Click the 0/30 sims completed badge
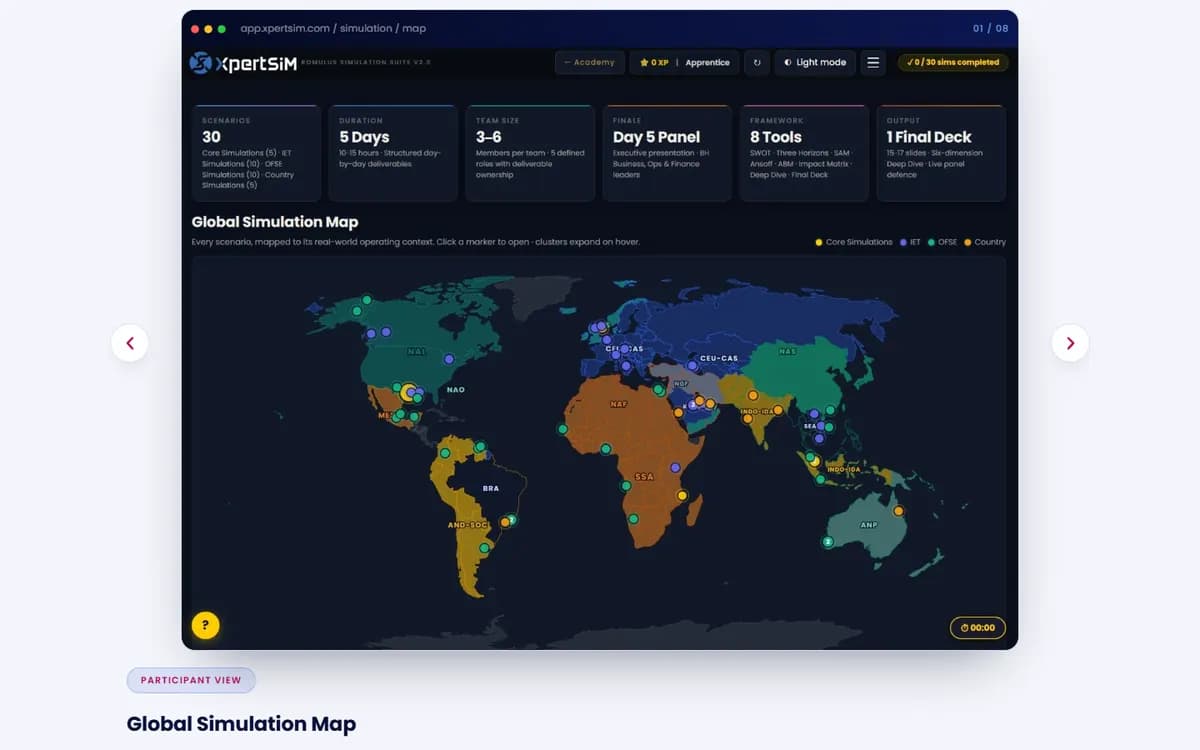The height and width of the screenshot is (750, 1200). [953, 62]
